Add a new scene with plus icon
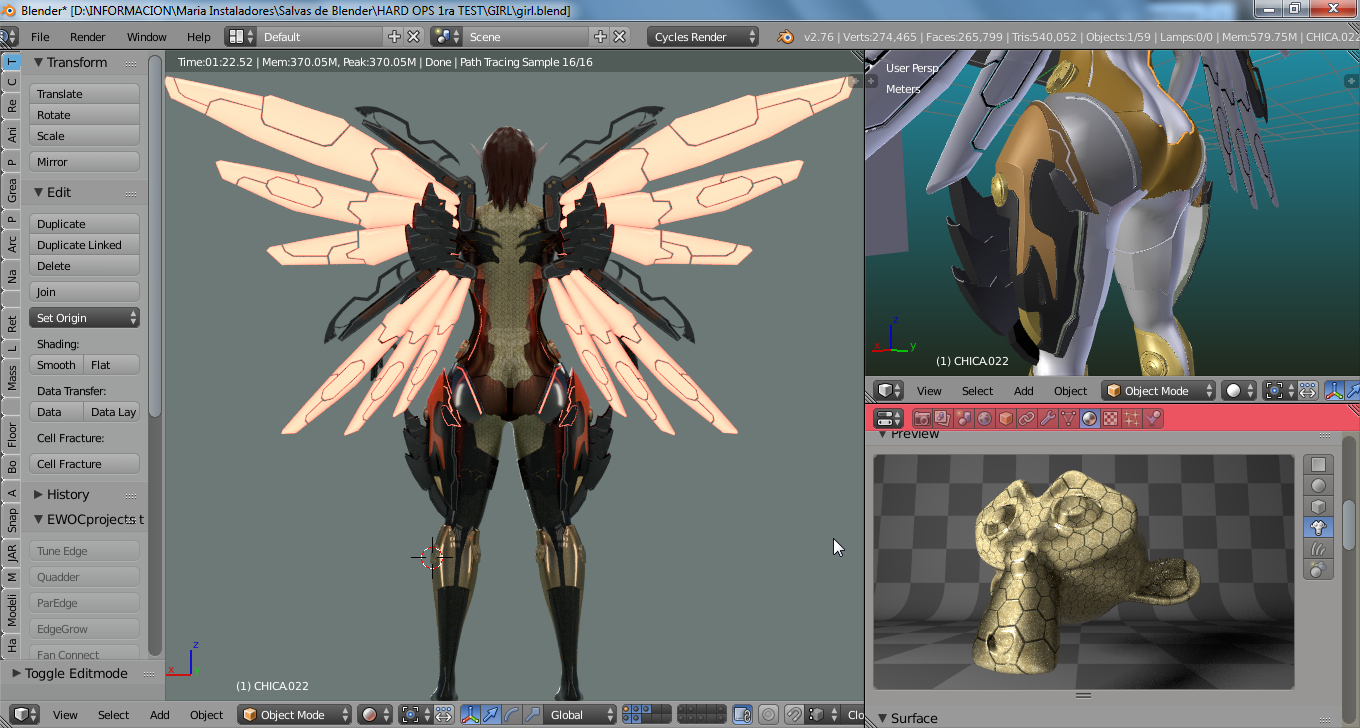The image size is (1360, 728). [x=600, y=37]
